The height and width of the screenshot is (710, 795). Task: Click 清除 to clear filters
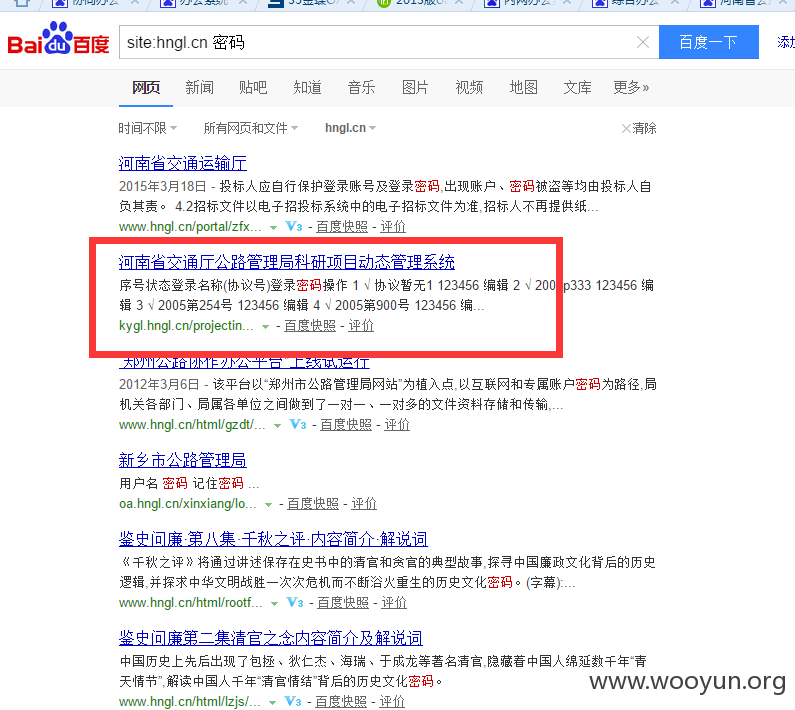tap(639, 128)
